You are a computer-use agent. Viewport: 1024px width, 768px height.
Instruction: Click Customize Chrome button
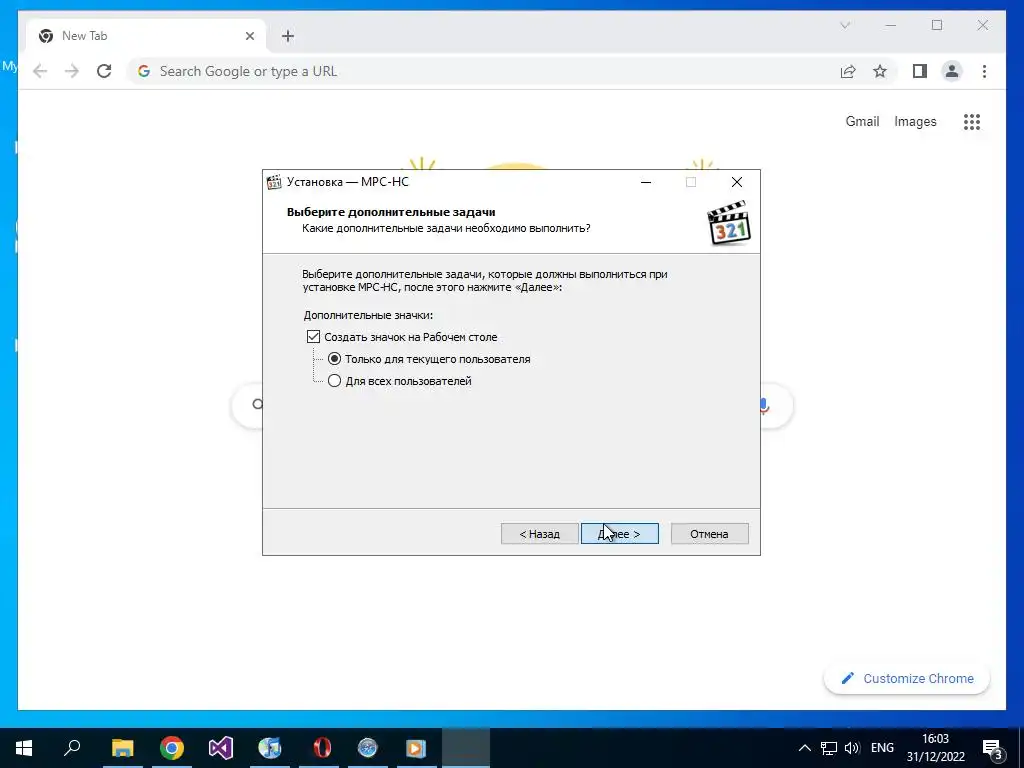click(x=907, y=679)
